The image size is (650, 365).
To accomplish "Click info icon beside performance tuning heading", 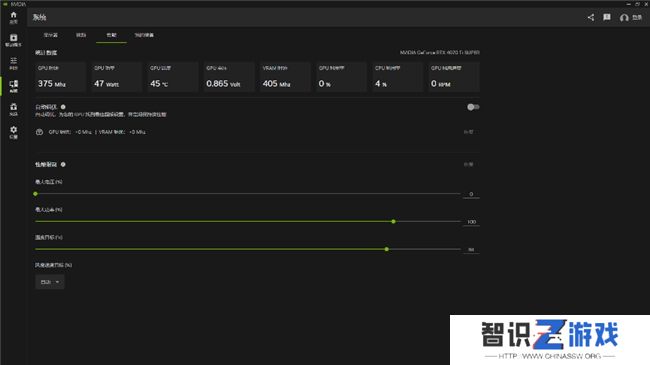I will coord(63,164).
